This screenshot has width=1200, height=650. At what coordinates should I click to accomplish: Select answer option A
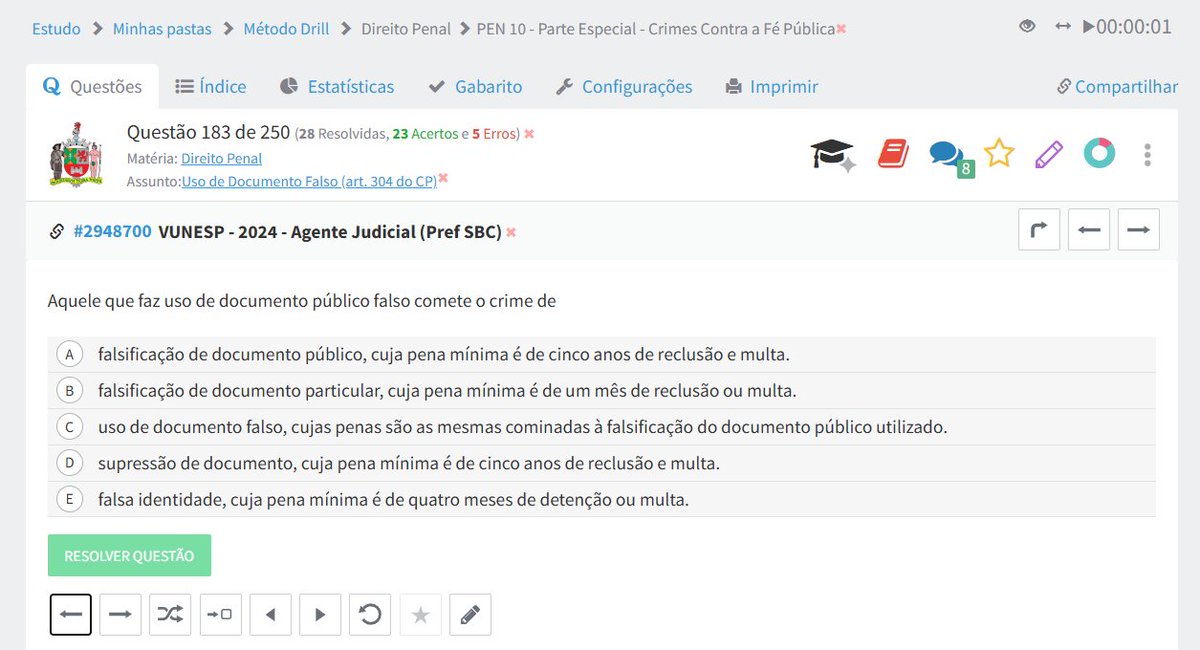click(x=69, y=354)
